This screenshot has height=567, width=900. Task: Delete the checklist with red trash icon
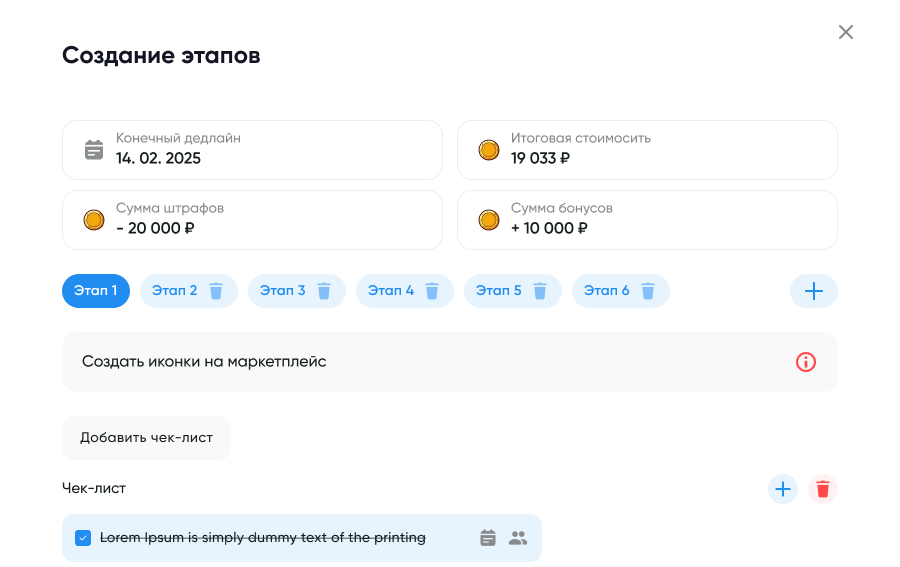823,489
